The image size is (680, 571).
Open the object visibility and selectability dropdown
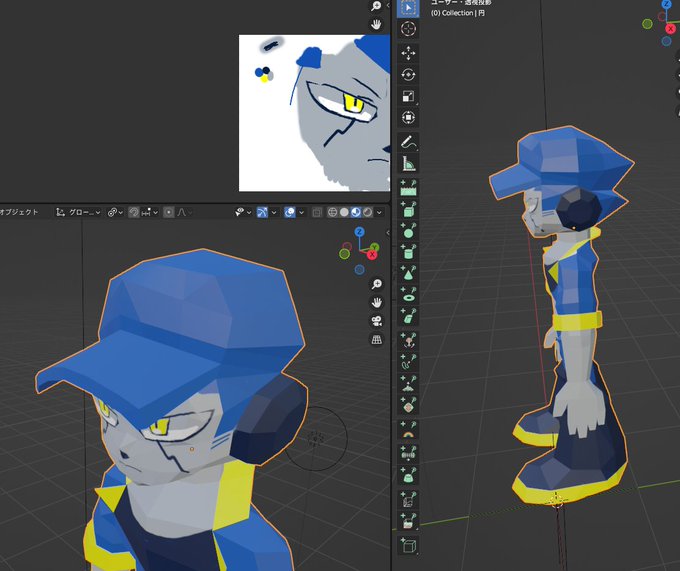click(x=243, y=212)
